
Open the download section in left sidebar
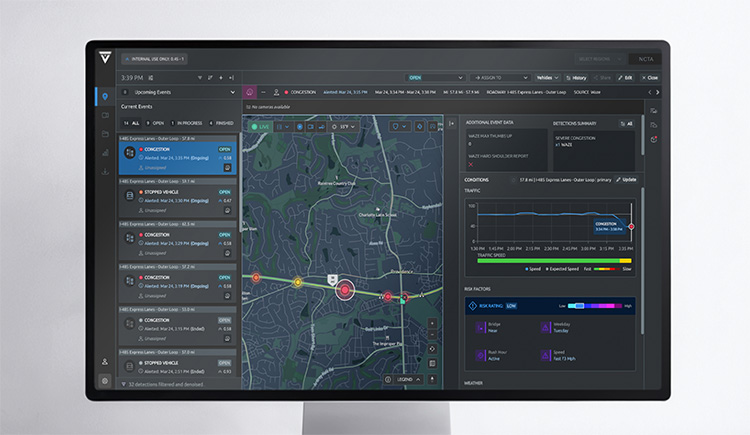pos(105,171)
